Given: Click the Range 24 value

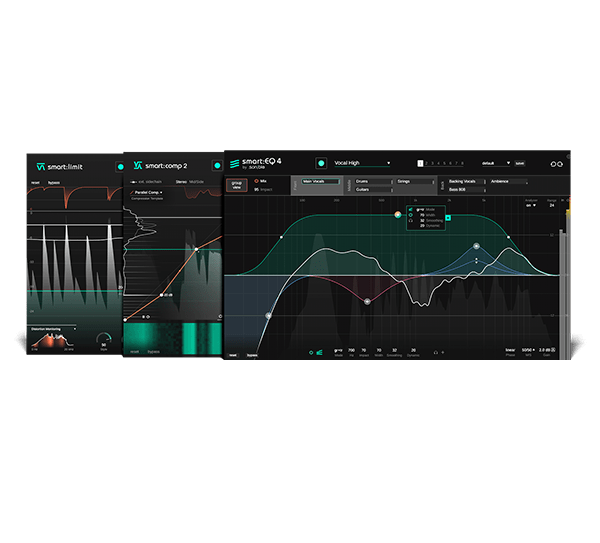Looking at the screenshot, I should [552, 205].
